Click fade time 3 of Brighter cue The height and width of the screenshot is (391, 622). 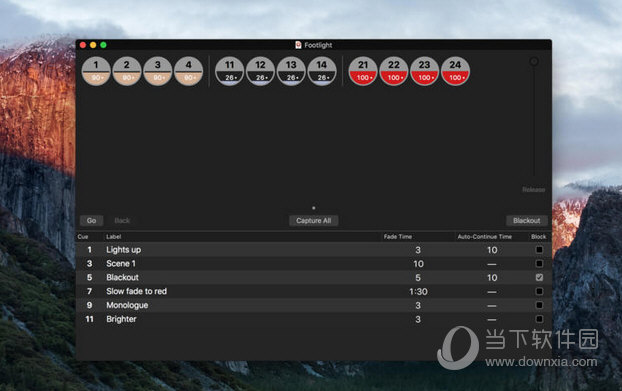coord(418,319)
